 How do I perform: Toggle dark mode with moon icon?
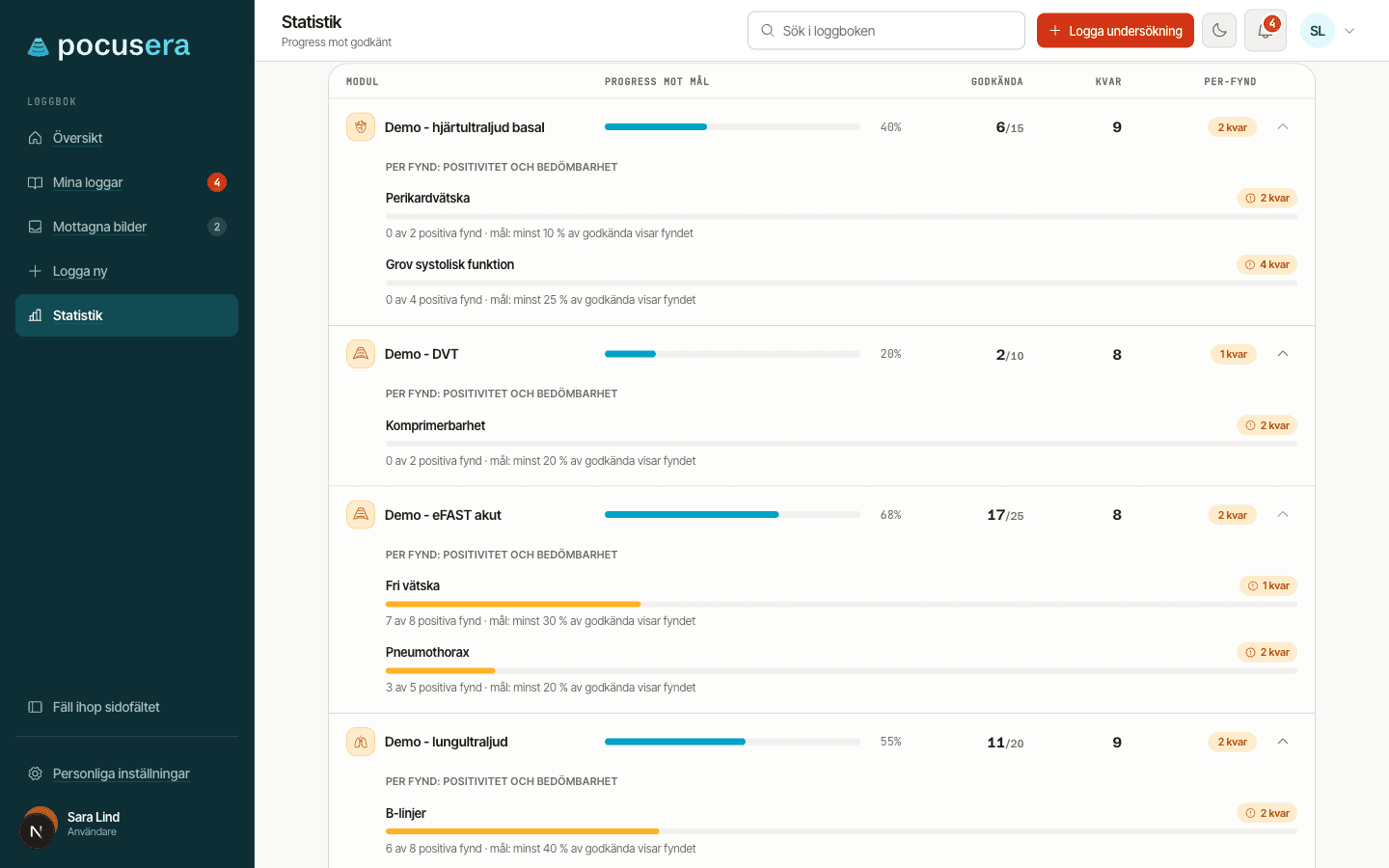coord(1219,31)
